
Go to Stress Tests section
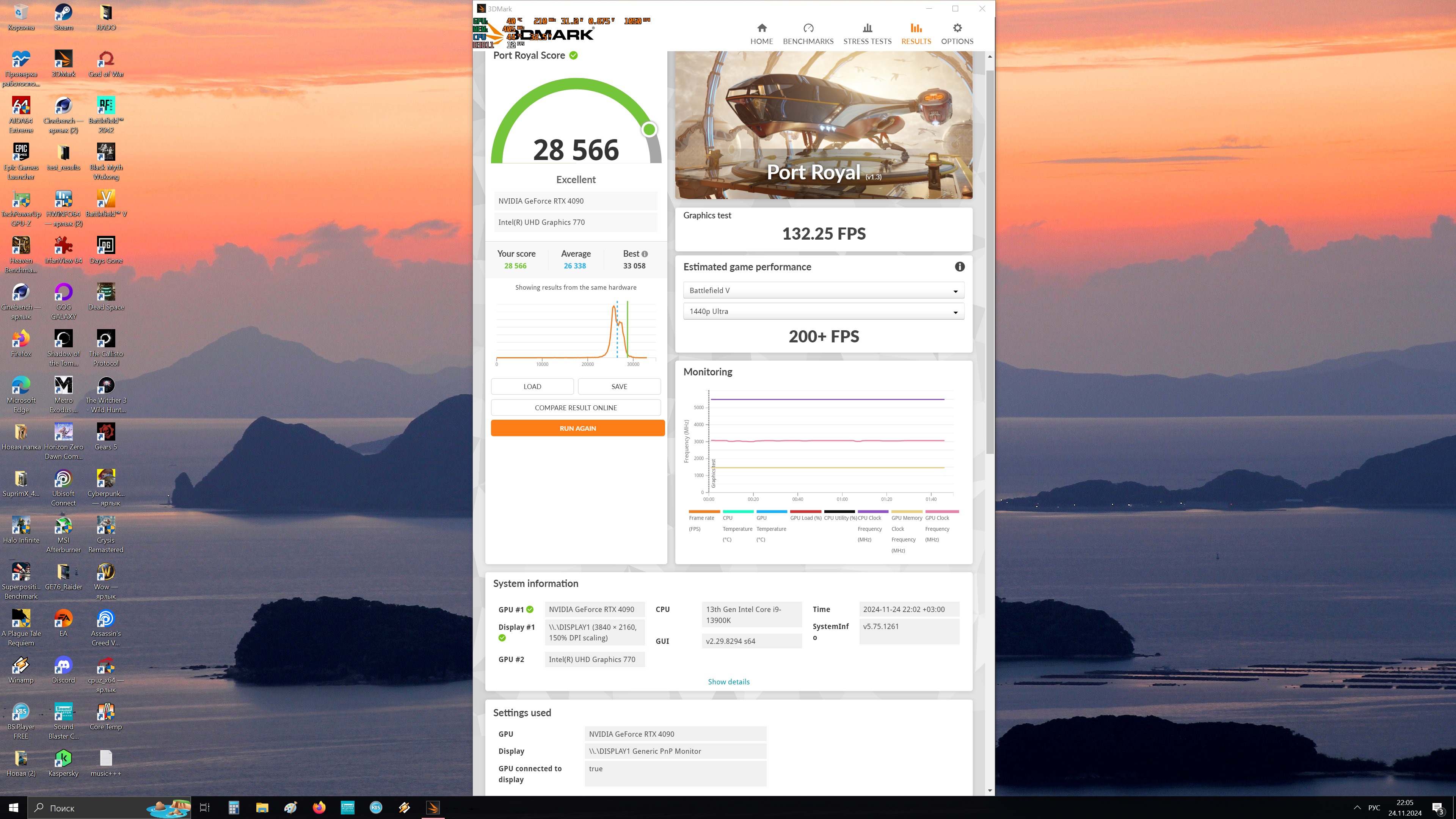867,34
